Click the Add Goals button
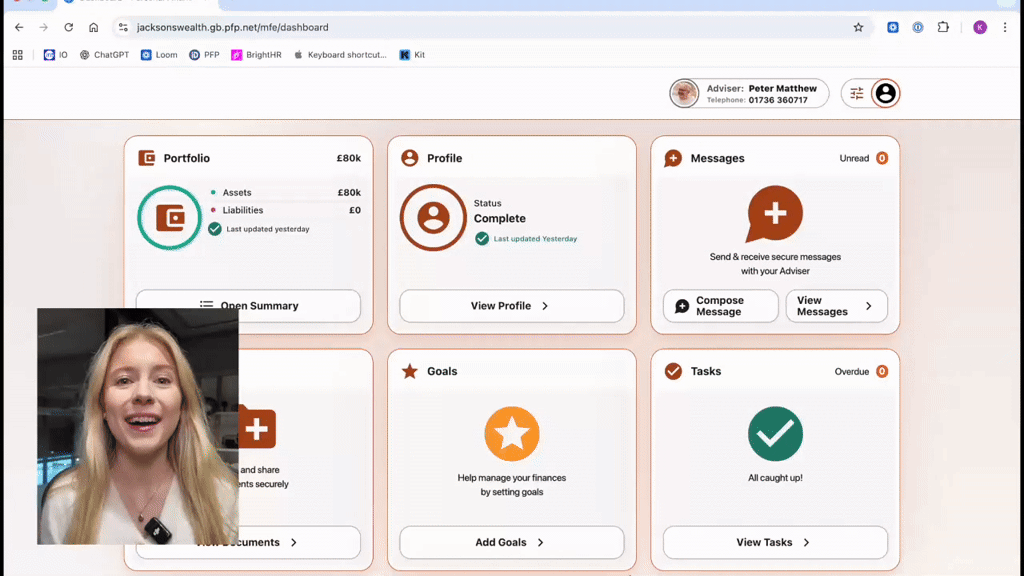Image resolution: width=1024 pixels, height=576 pixels. (x=511, y=542)
